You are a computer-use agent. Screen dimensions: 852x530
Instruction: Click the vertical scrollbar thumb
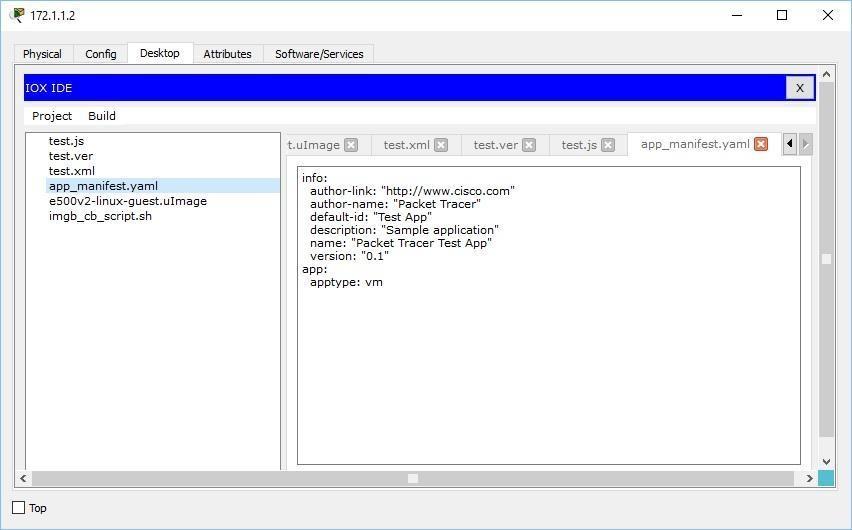(826, 259)
